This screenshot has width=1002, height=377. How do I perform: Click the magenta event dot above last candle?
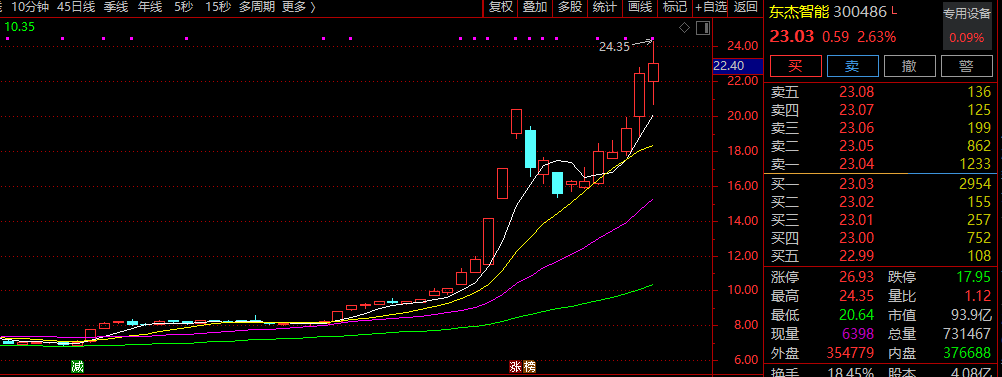pos(652,38)
